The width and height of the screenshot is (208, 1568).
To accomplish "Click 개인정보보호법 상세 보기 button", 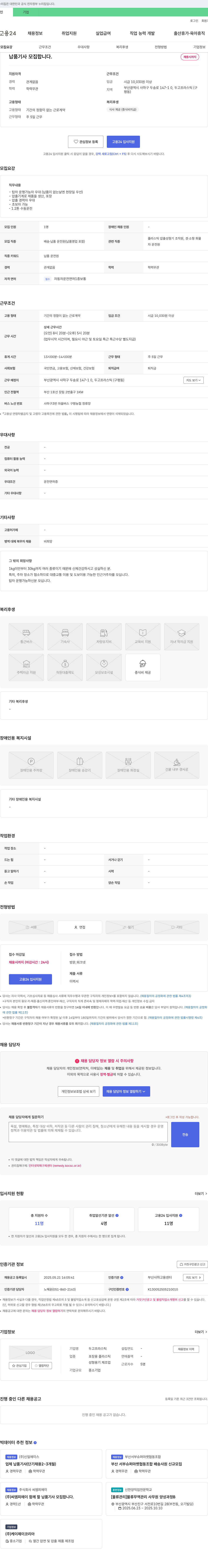I will (x=79, y=1091).
